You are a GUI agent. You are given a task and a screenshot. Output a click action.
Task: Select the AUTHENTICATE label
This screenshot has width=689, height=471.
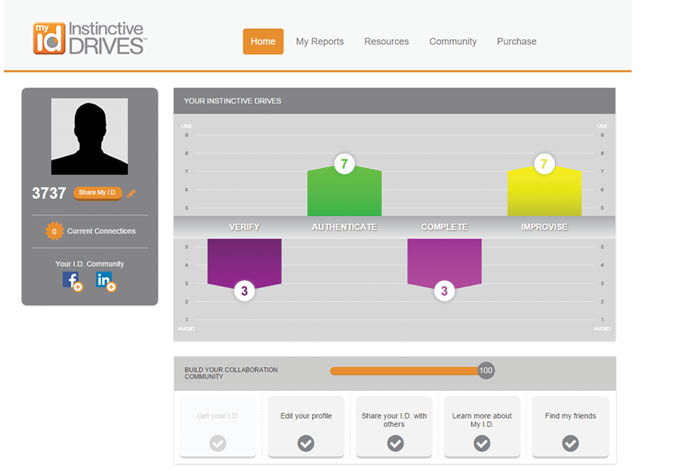click(x=344, y=227)
